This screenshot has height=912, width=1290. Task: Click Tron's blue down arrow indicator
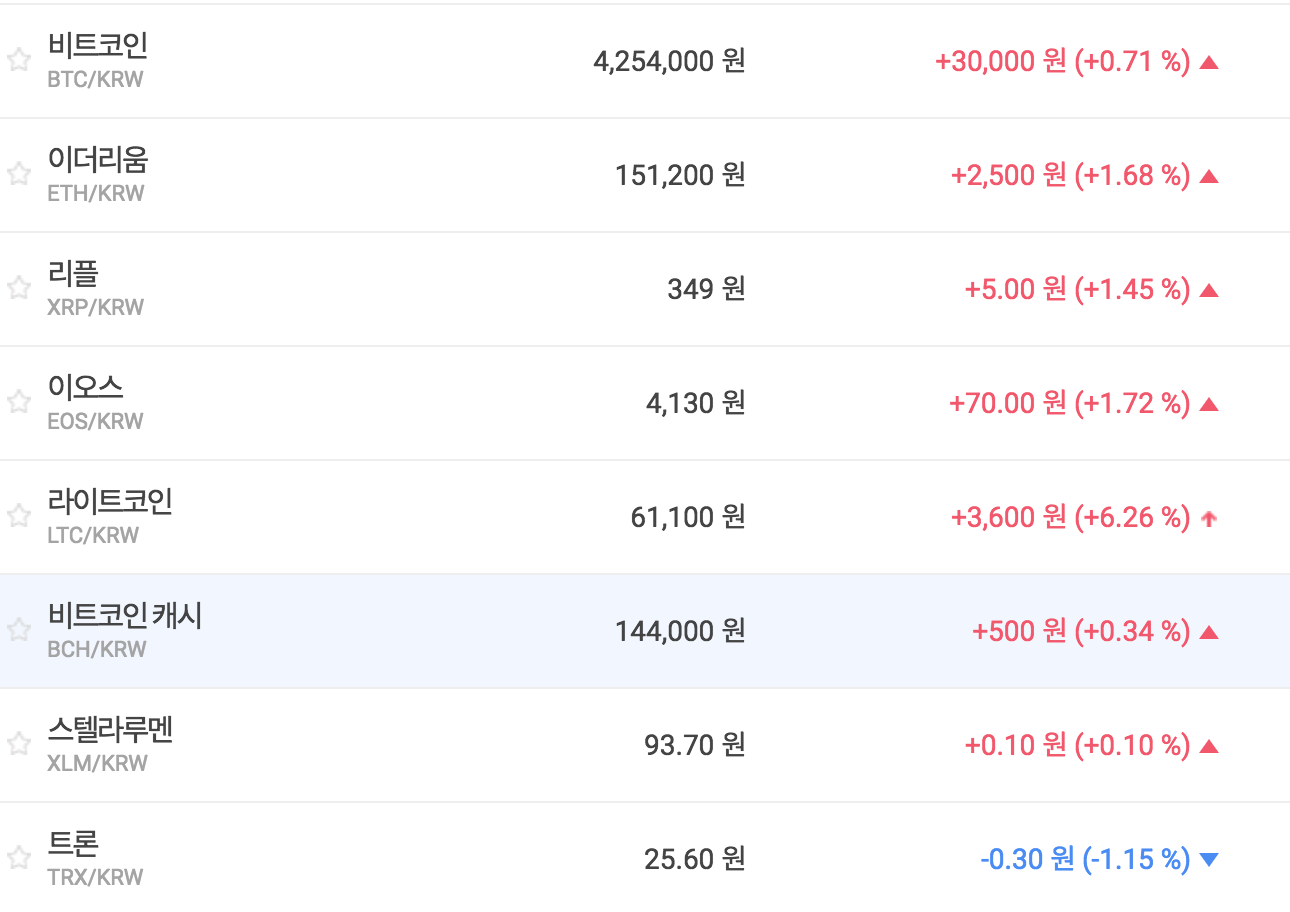point(1208,860)
